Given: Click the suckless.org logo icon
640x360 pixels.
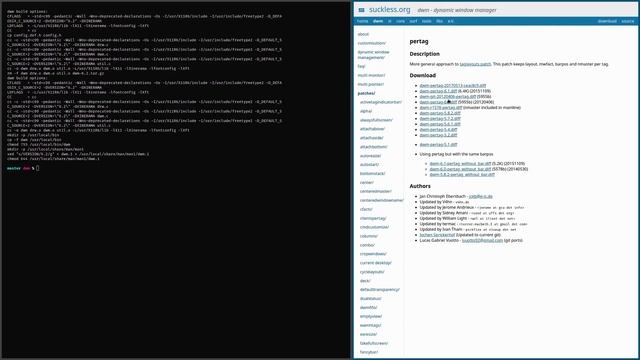Looking at the screenshot, I should point(361,10).
